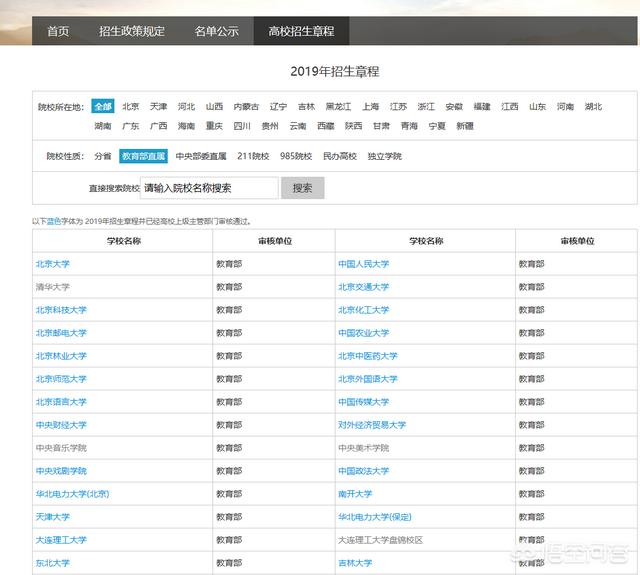Select 山东 location filter
The image size is (640, 575).
point(537,107)
